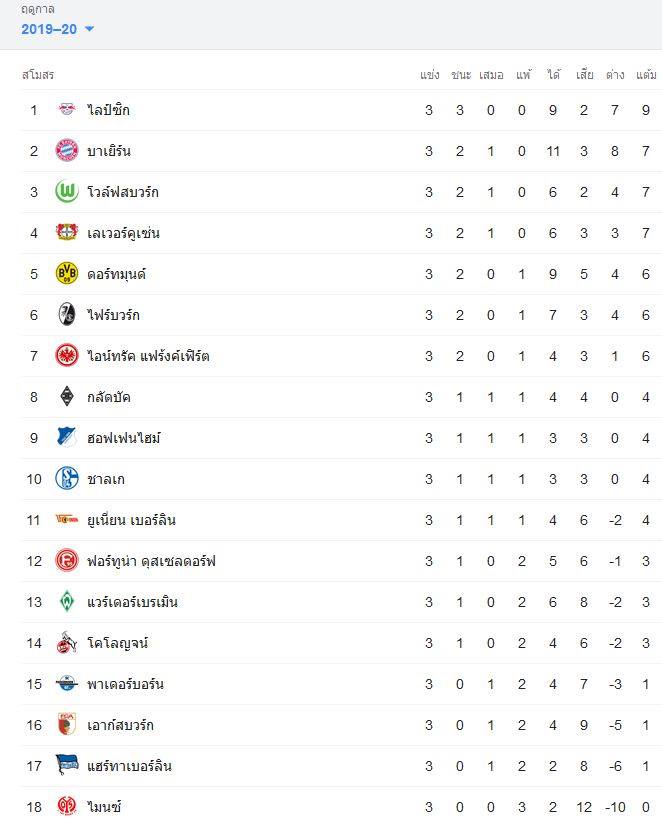662x835 pixels.
Task: Click the dropdown arrow beside 2019–20
Action: click(89, 29)
